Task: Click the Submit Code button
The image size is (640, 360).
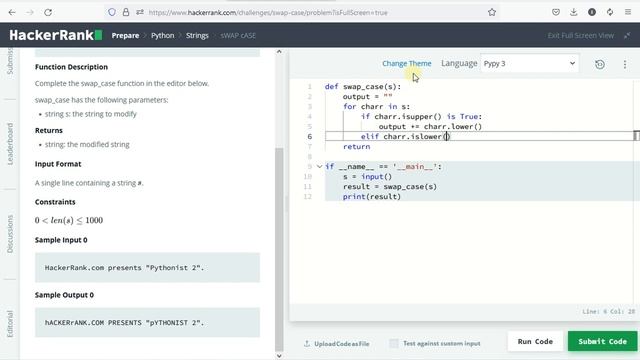Action: 602,341
